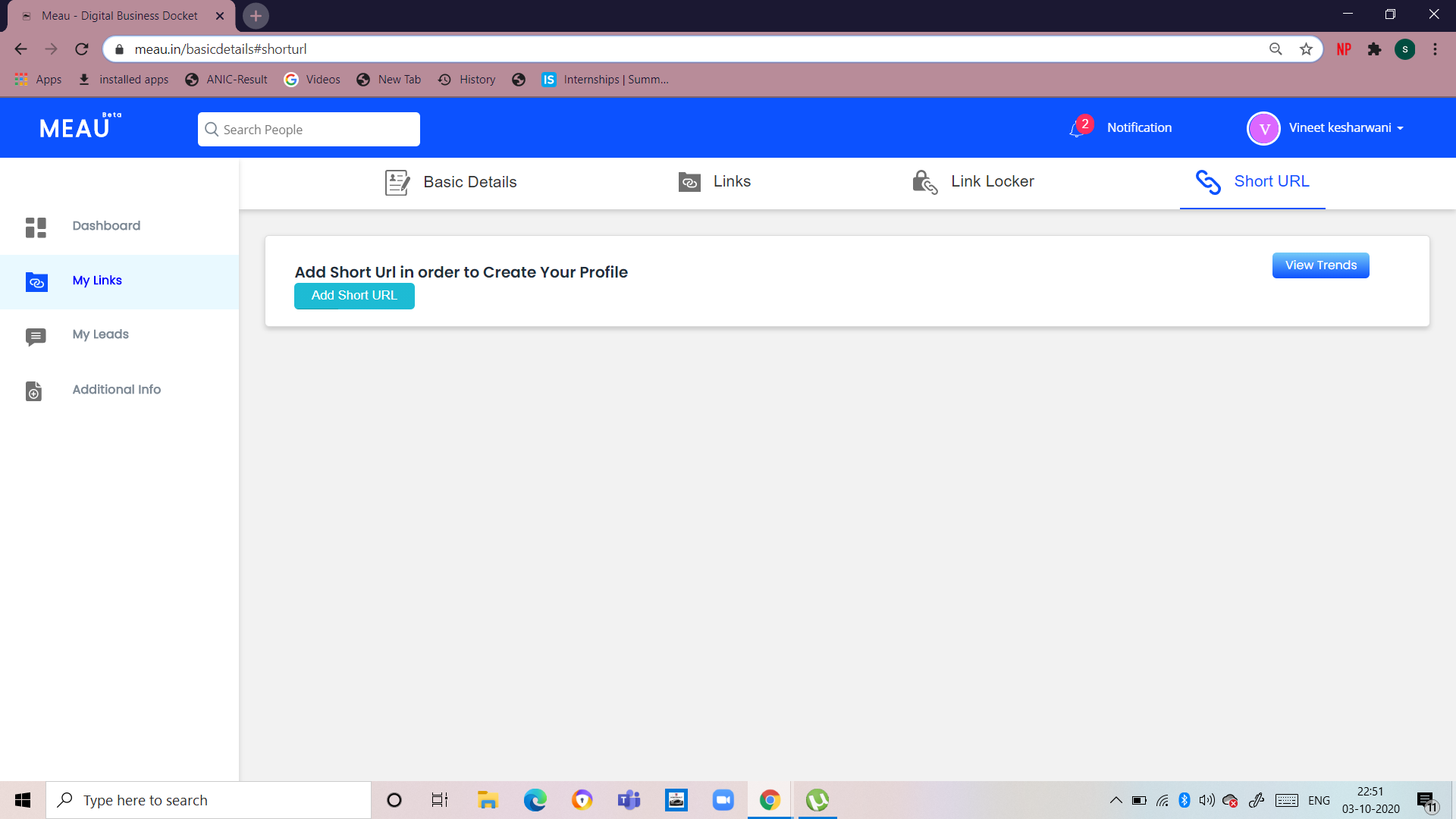The image size is (1456, 819).
Task: Click the Add Short URL button
Action: (x=354, y=296)
